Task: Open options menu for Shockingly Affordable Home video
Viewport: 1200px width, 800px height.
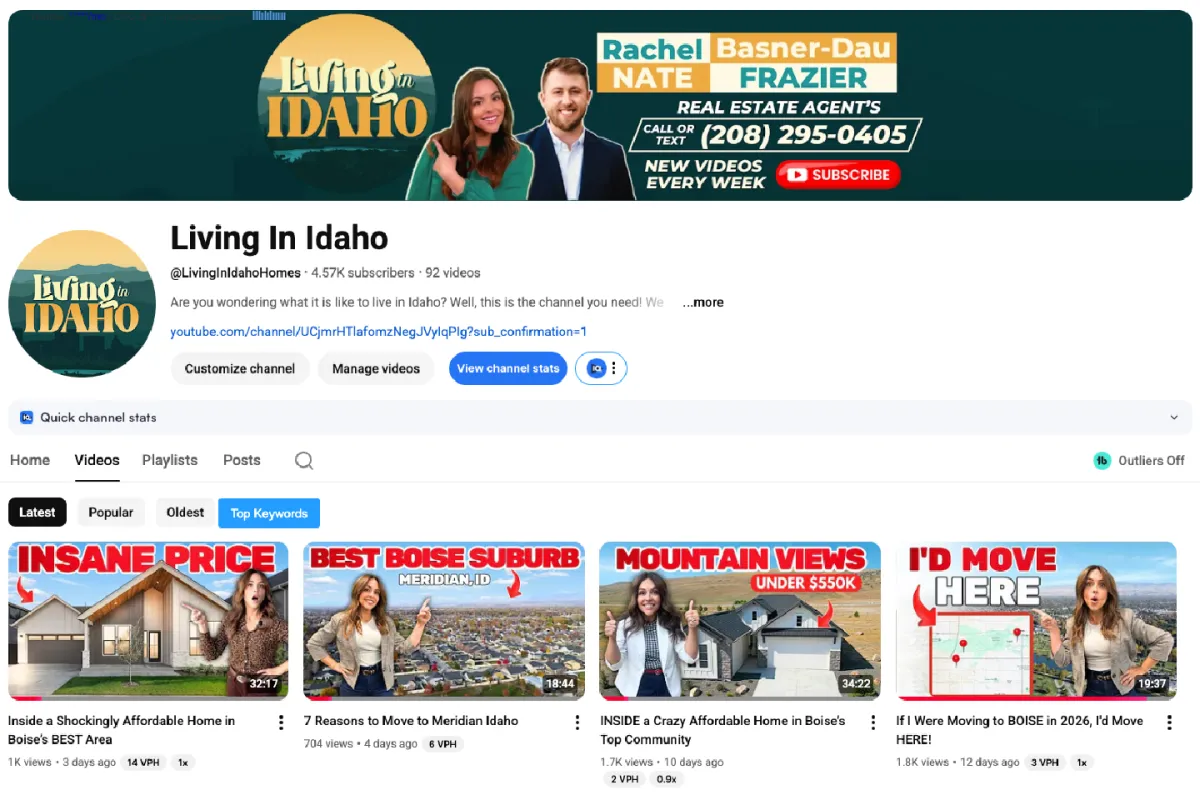Action: pos(281,722)
